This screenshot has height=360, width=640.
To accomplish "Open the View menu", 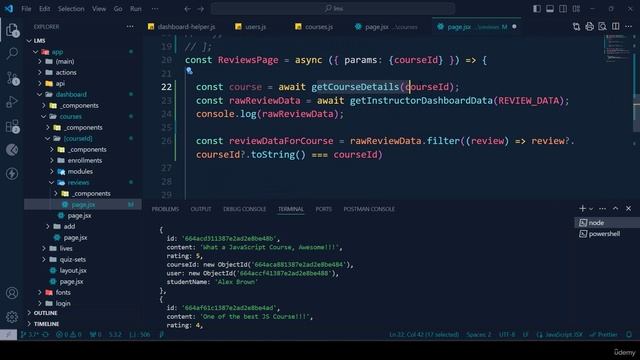I will coord(99,9).
